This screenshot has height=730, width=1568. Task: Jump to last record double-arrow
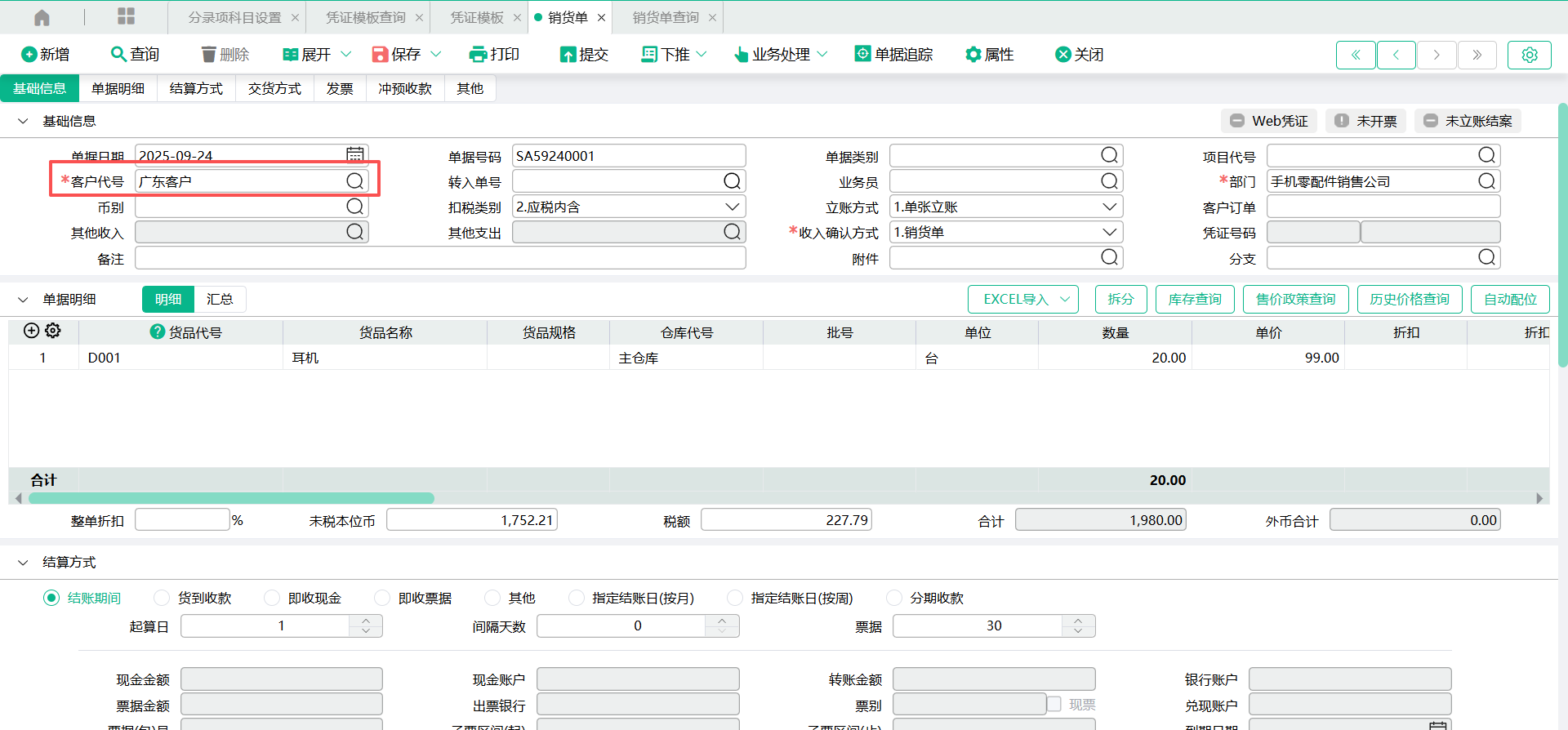click(1477, 55)
